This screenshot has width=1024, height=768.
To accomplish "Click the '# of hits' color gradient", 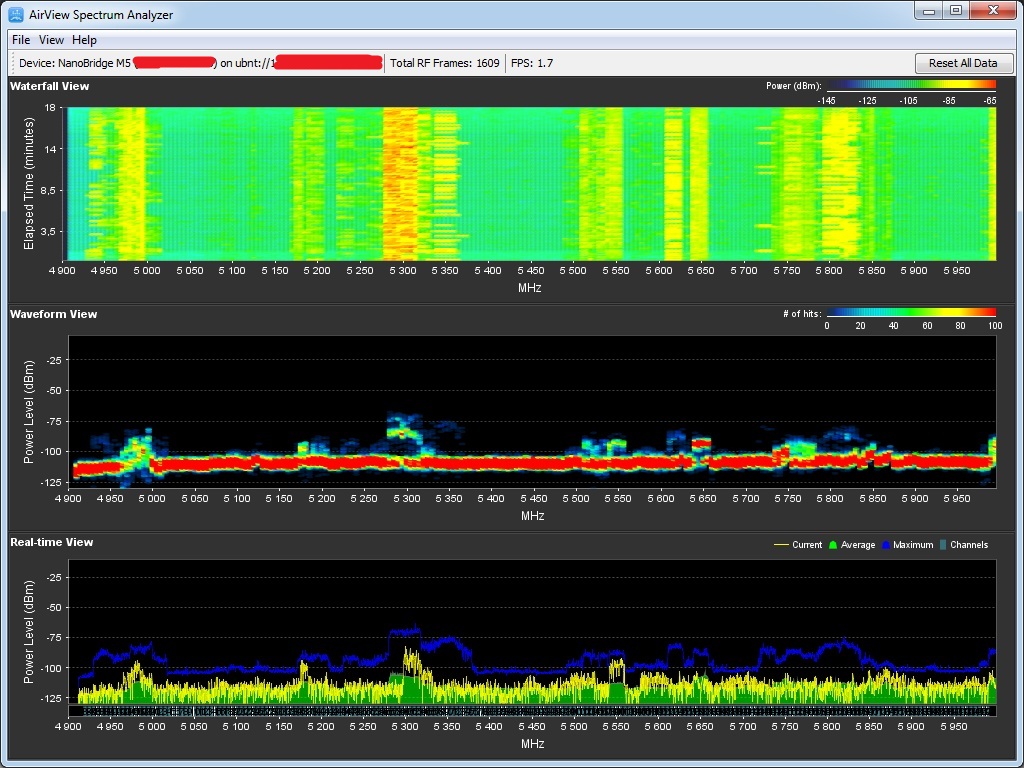I will [x=911, y=314].
